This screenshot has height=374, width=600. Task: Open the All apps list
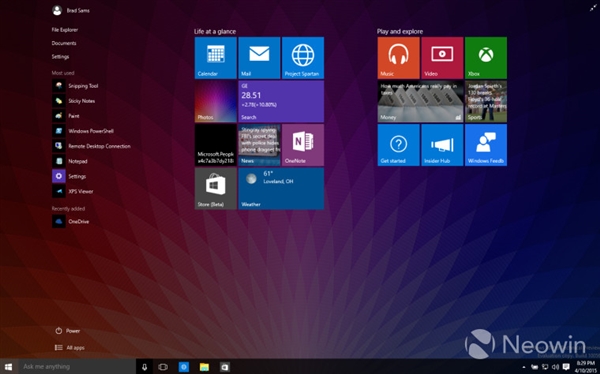70,348
